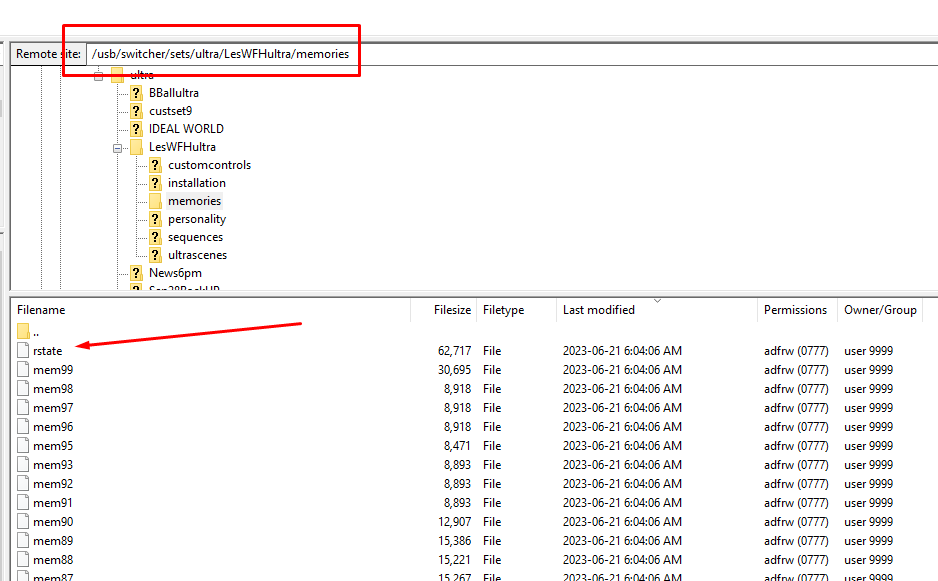This screenshot has height=581, width=938.
Task: Click the BBallultra unknown-folder question mark icon
Action: (136, 93)
